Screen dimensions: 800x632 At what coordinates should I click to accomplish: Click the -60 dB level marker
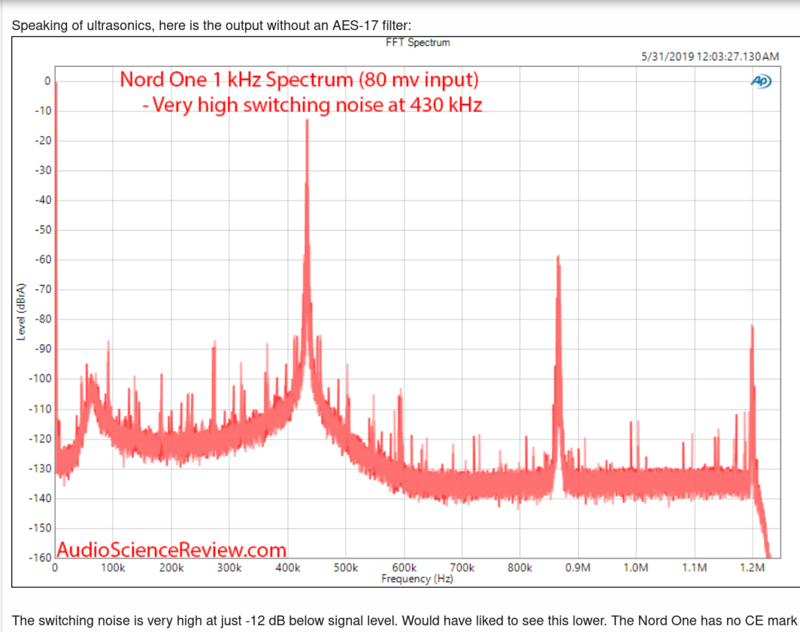41,260
